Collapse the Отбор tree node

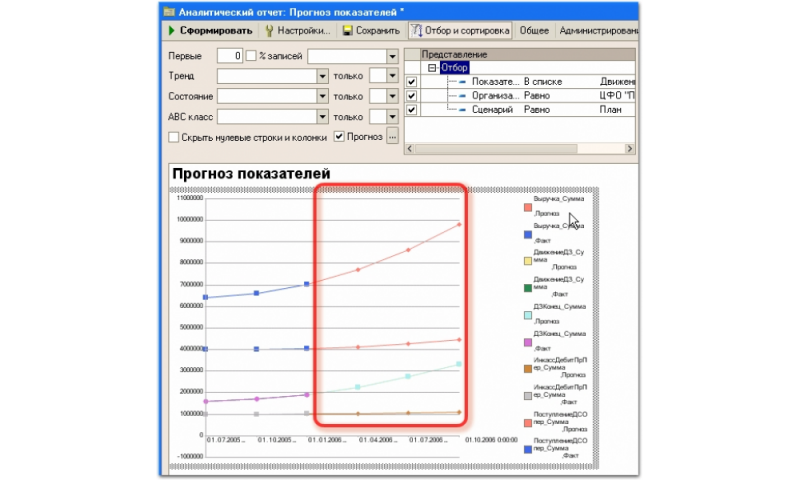pyautogui.click(x=432, y=68)
